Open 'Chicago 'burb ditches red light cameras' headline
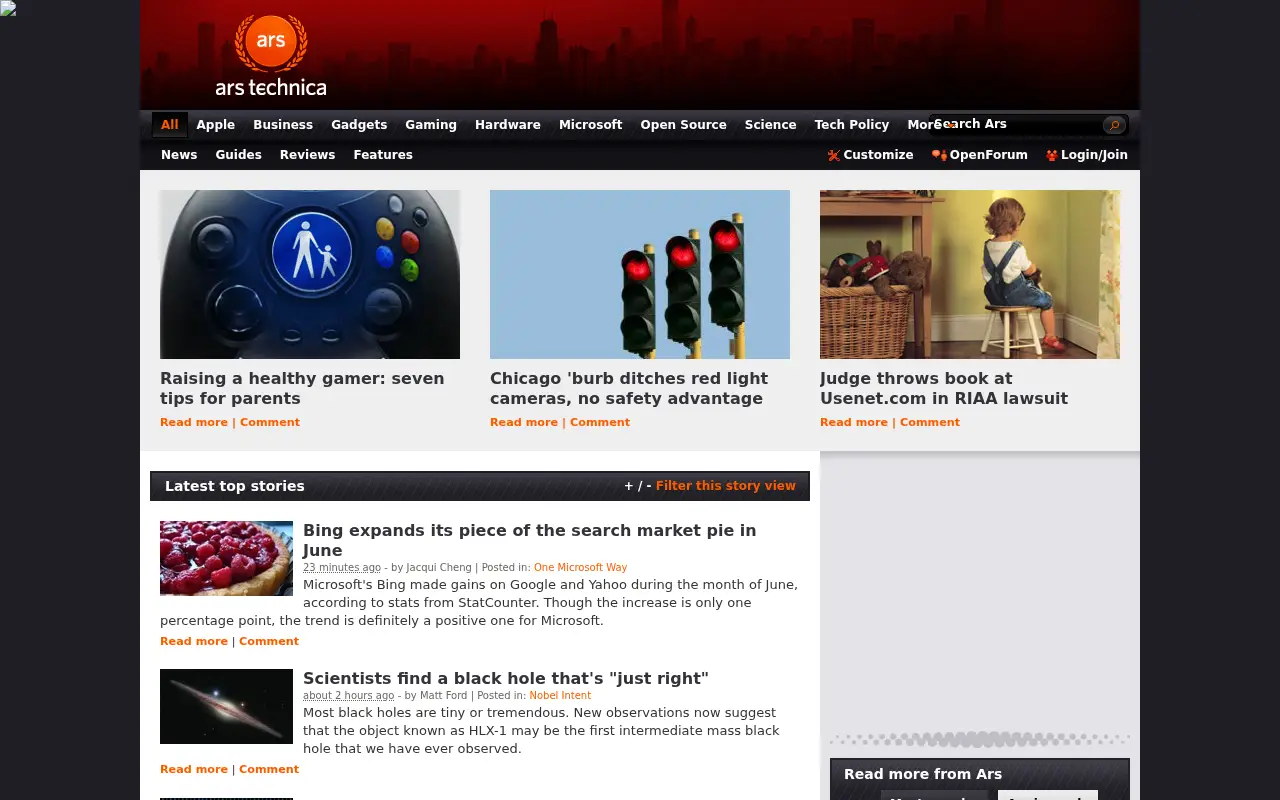Screen dimensions: 1280x800 point(629,388)
